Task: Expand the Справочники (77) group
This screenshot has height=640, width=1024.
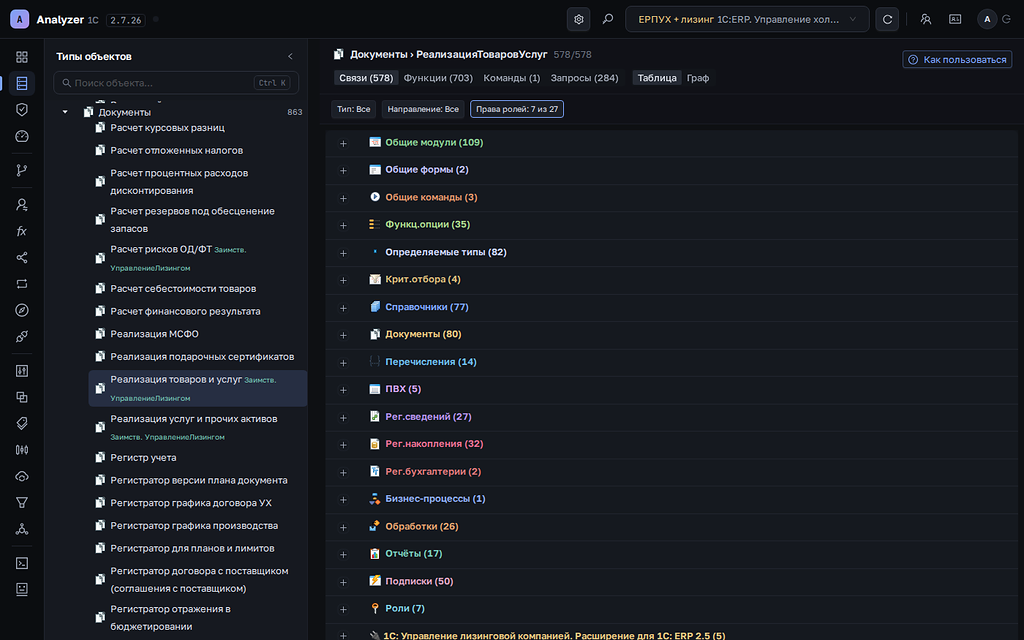Action: pyautogui.click(x=344, y=308)
